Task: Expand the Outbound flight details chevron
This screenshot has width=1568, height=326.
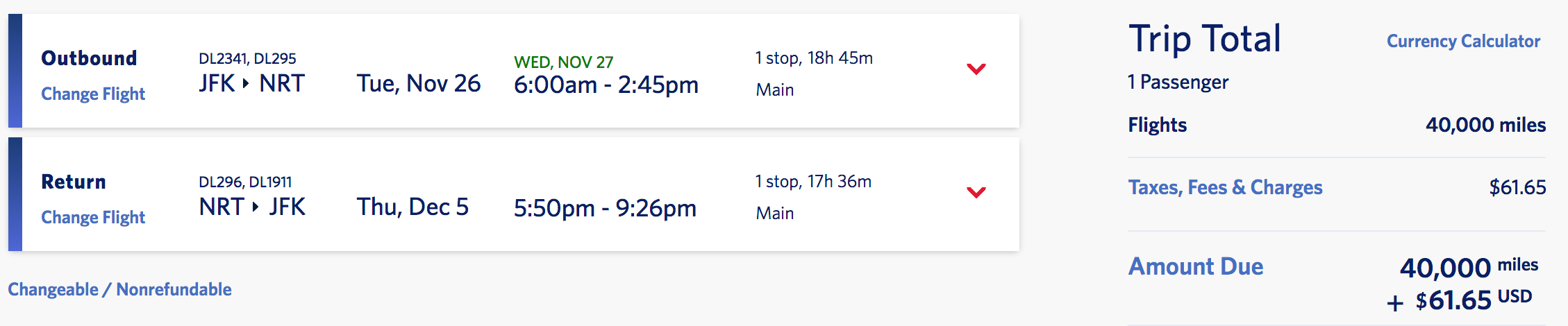Action: click(x=976, y=69)
